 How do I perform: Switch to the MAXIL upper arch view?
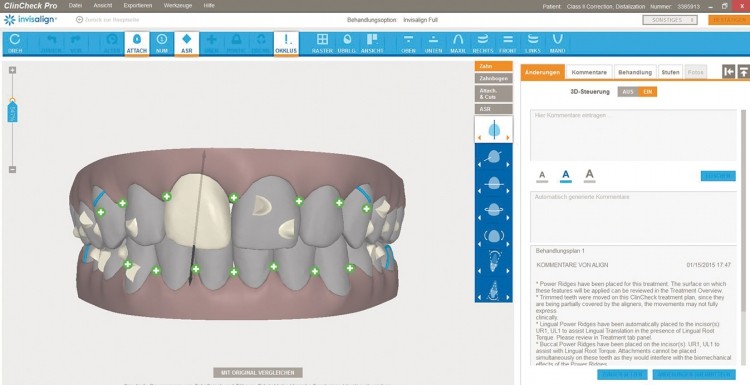coord(458,44)
